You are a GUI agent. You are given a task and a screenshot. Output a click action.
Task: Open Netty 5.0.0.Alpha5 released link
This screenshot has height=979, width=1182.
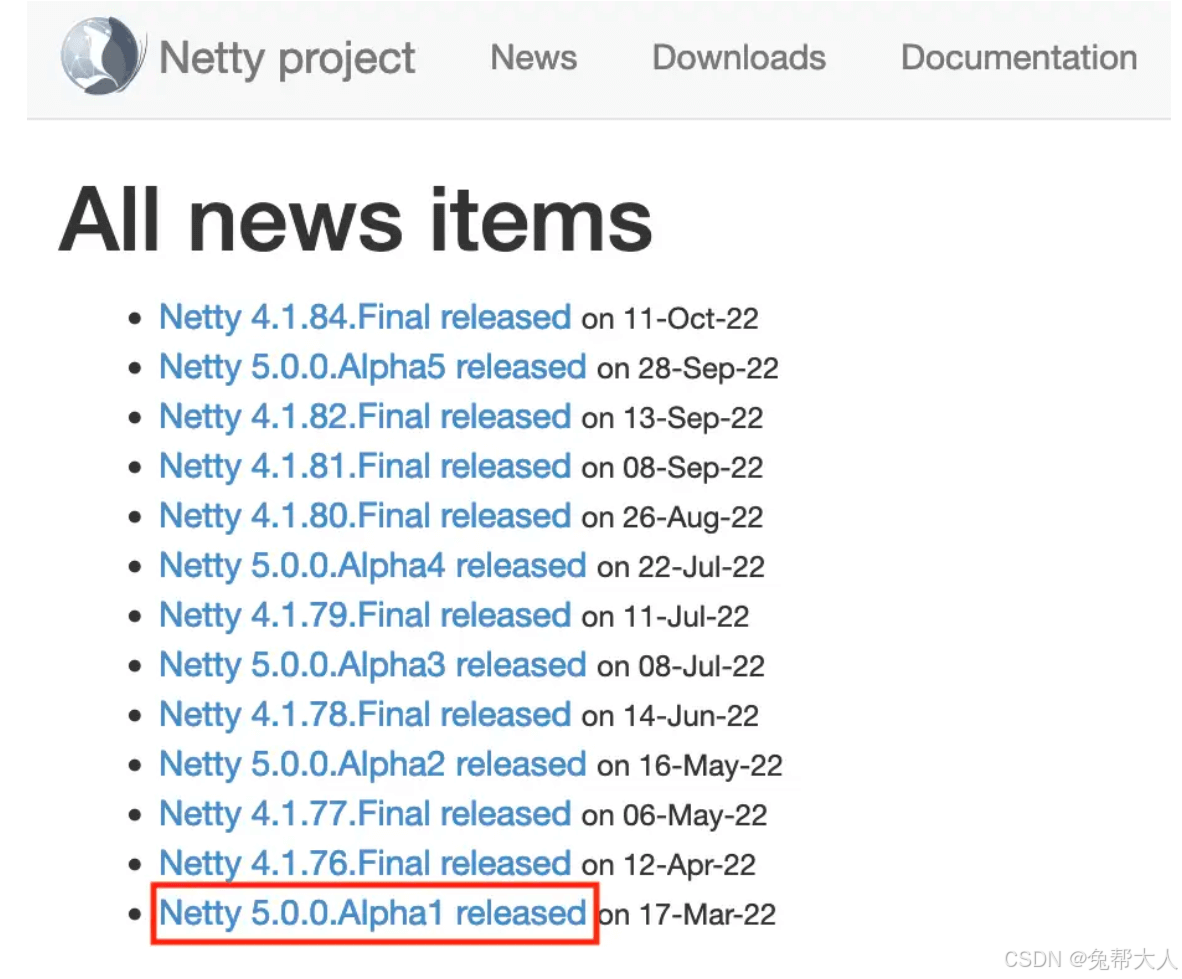(372, 367)
